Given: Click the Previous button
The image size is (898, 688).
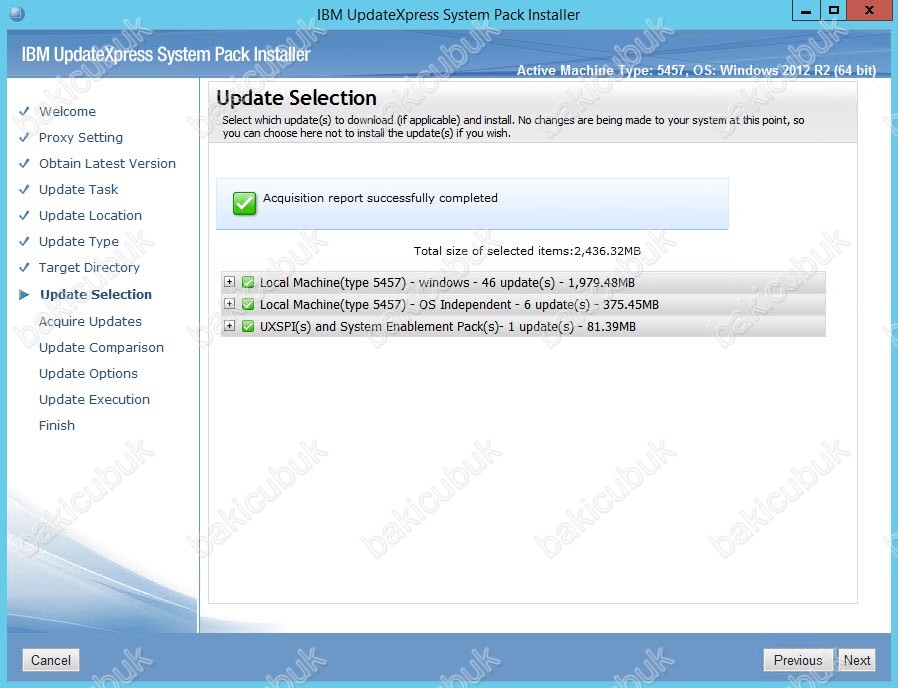Looking at the screenshot, I should pos(798,660).
